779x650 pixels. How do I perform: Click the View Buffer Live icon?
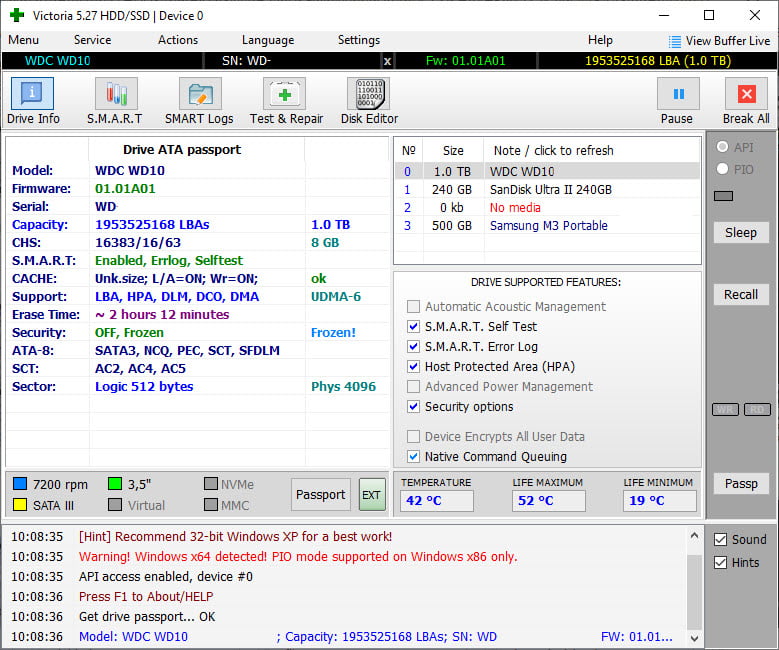(x=675, y=41)
